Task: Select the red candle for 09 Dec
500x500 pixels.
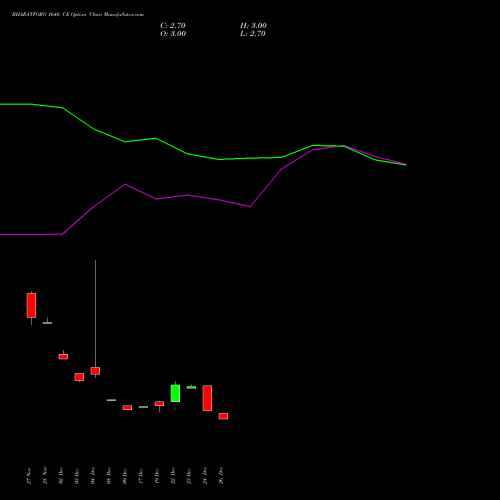Action: tap(127, 407)
